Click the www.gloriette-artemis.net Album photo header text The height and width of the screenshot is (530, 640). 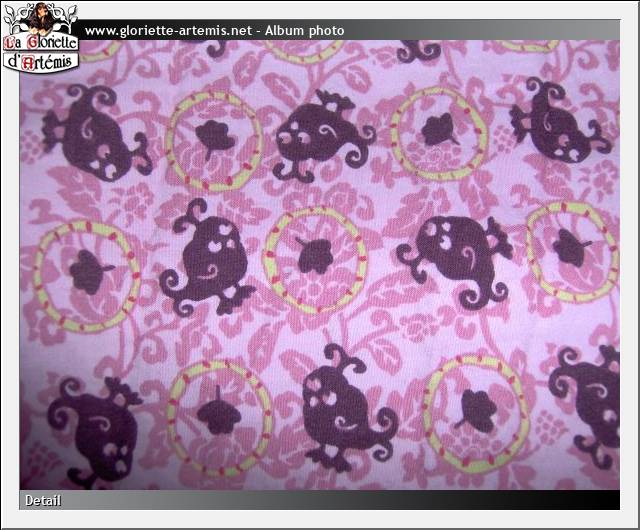(x=214, y=31)
